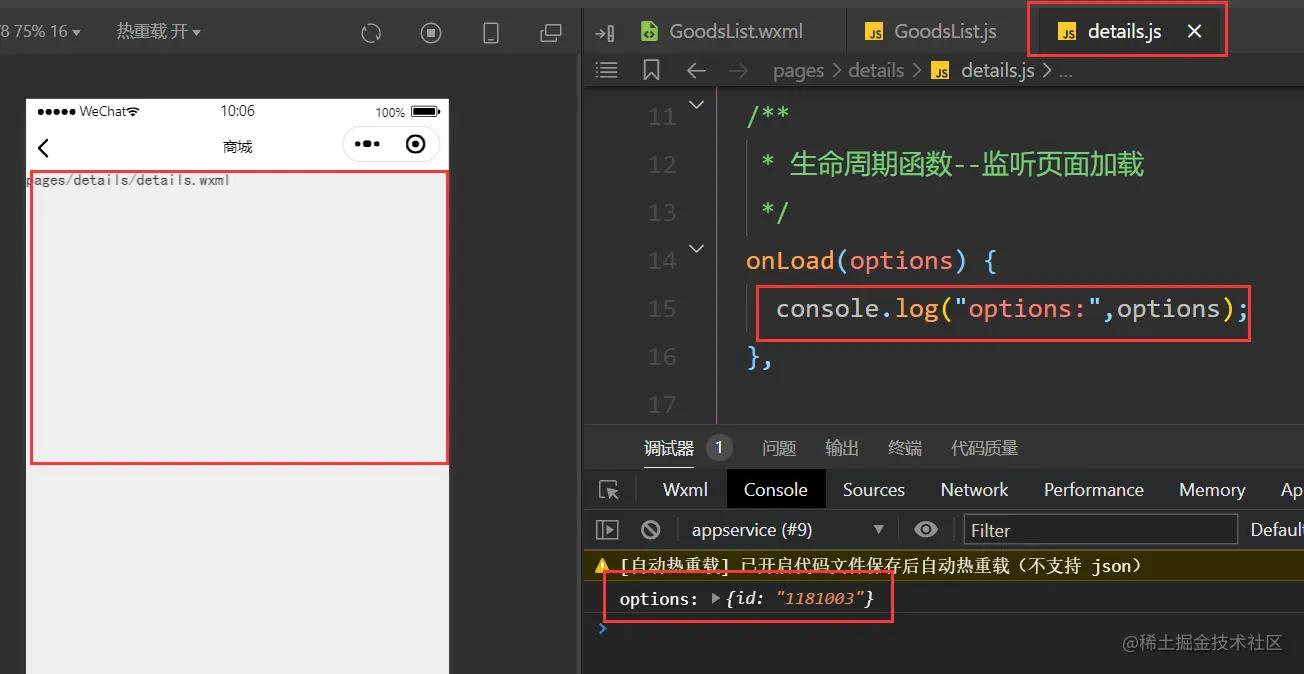The height and width of the screenshot is (674, 1304).
Task: Click the 商城 title in simulator
Action: click(238, 147)
